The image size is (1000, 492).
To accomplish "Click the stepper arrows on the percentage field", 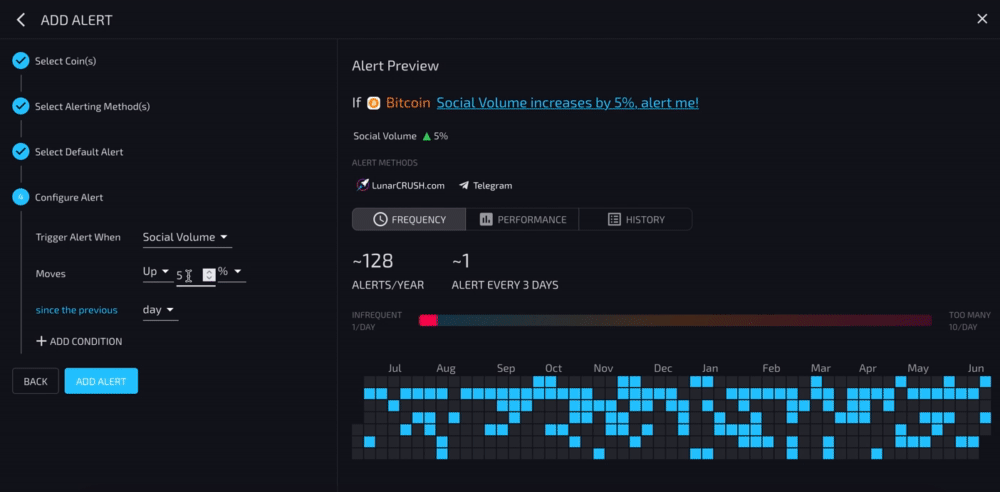I will [x=208, y=275].
